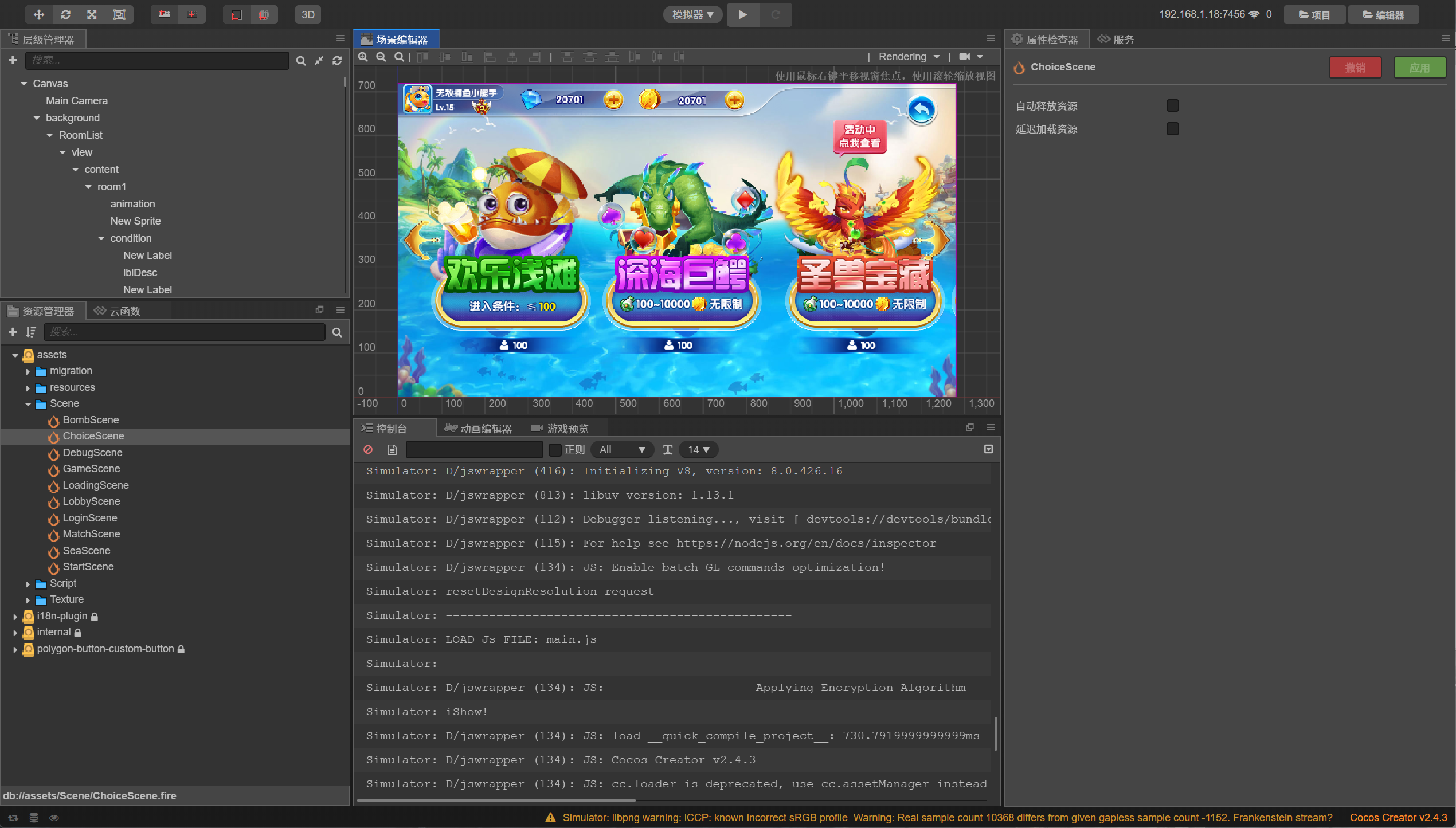Screen dimensions: 1456x828
Task: Switch to the cloud functions tab
Action: click(x=118, y=311)
